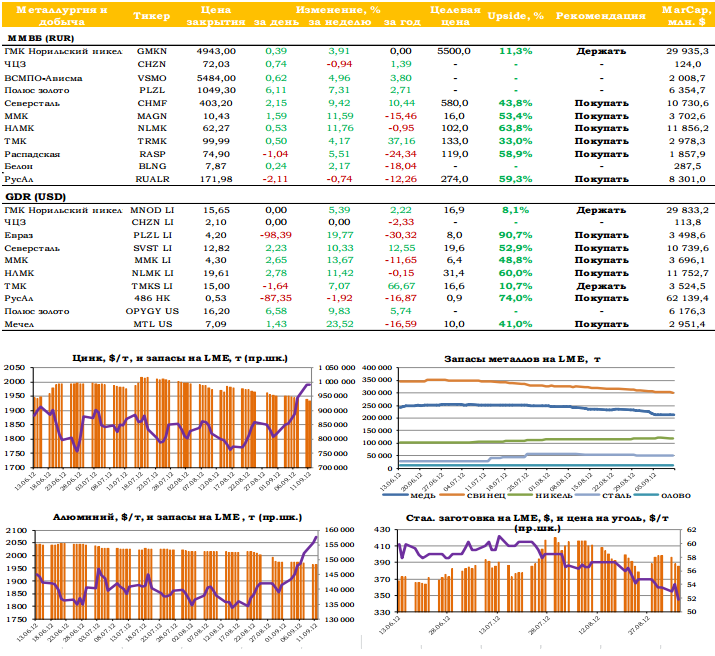Click ticker MAGN
Screen dimensions: 715x656
point(152,116)
